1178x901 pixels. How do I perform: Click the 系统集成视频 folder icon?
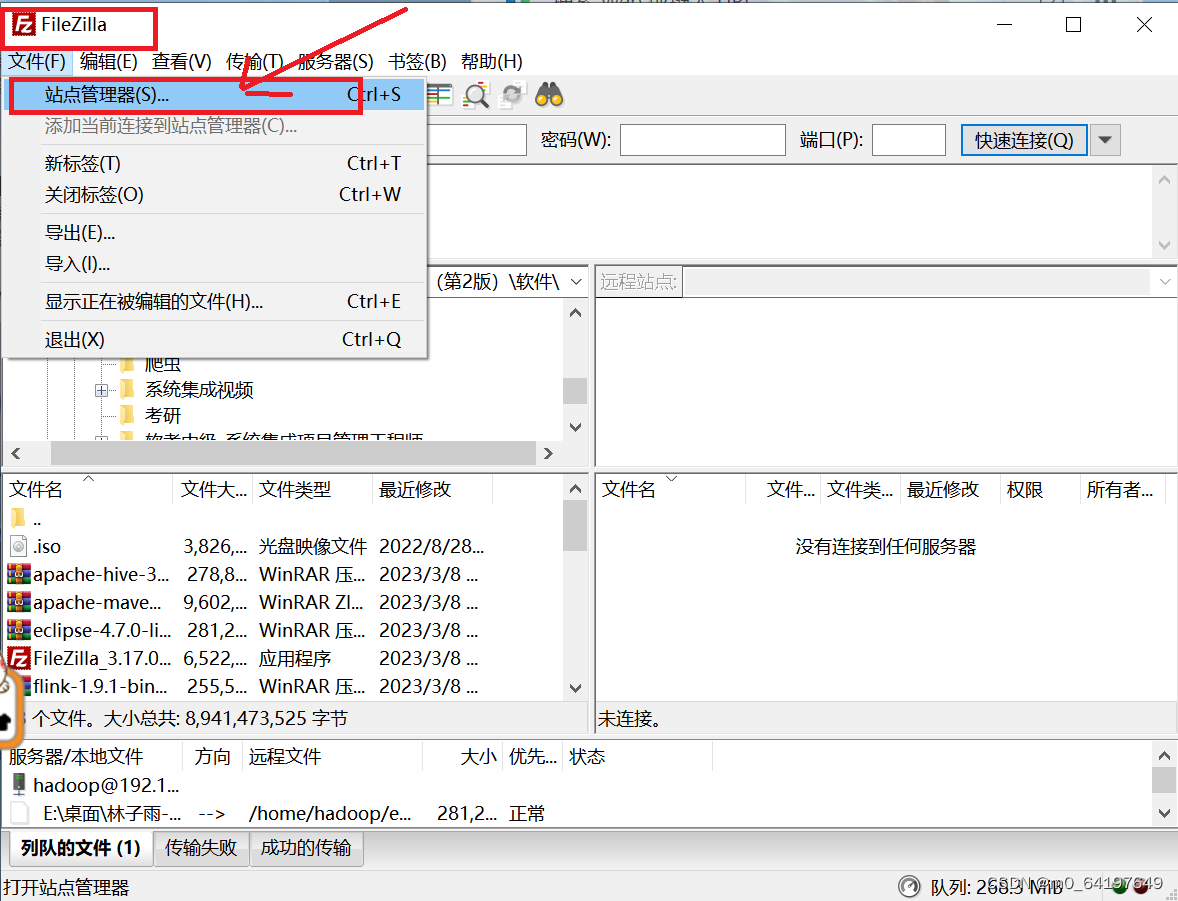pos(128,389)
